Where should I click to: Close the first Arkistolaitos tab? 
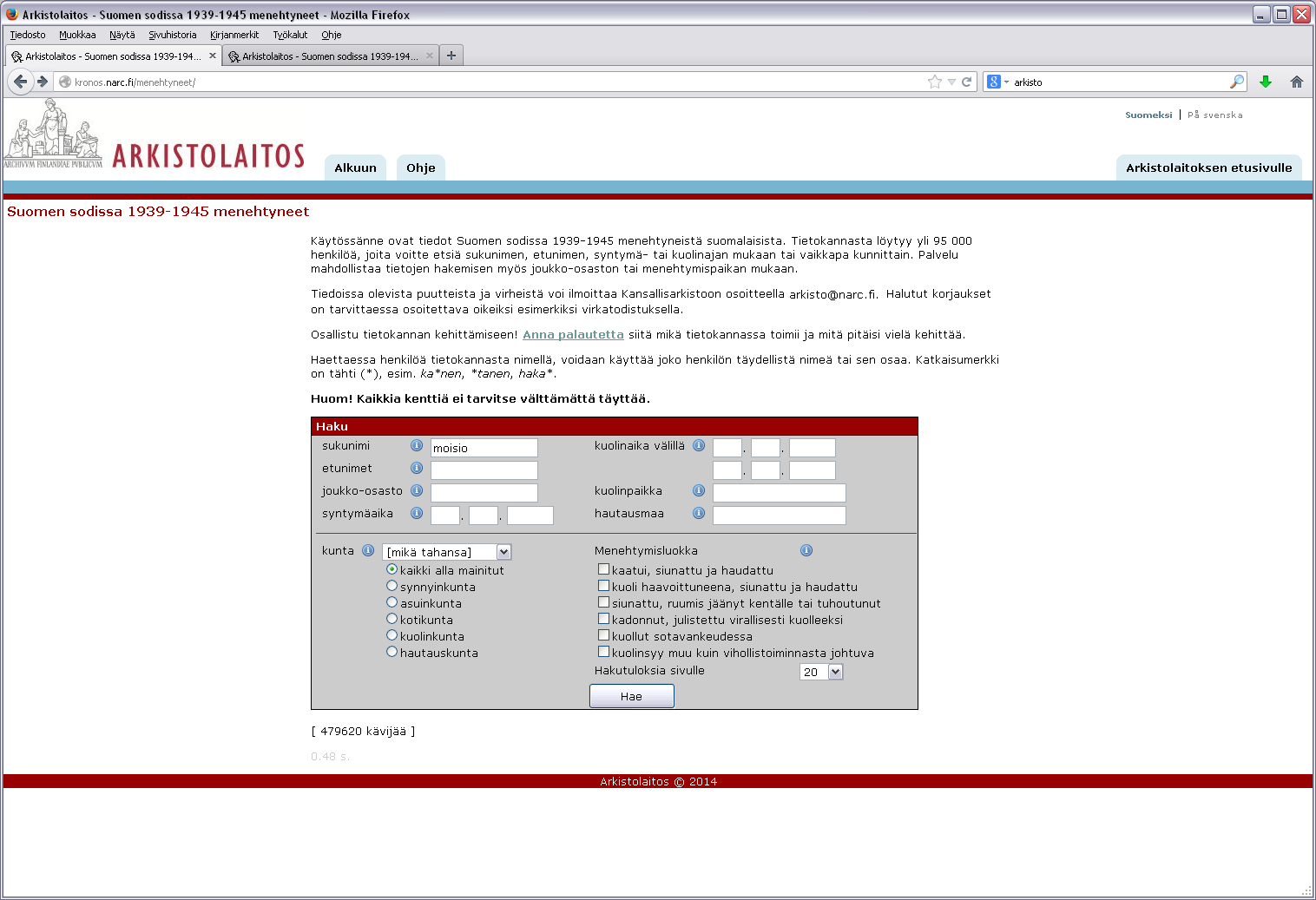(x=213, y=56)
